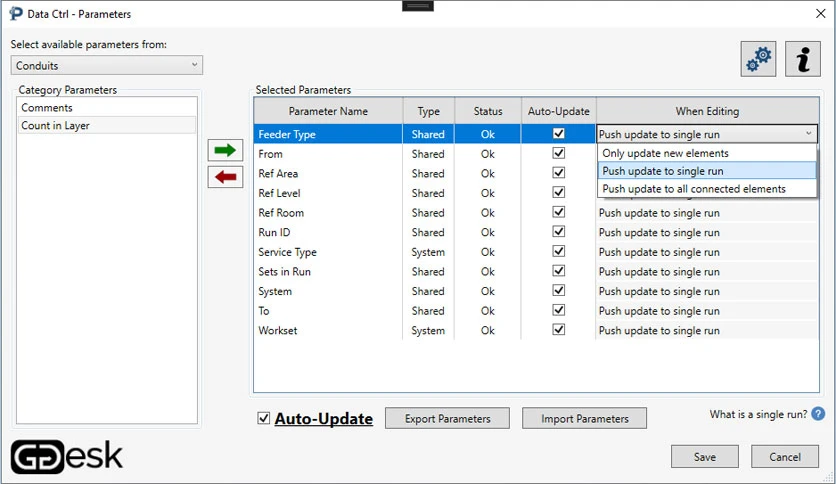Open When Editing dropdown for To
The width and height of the screenshot is (836, 484).
click(x=706, y=311)
